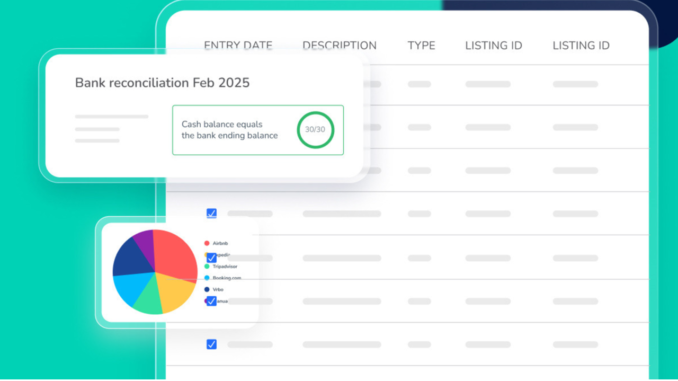Select the DESCRIPTION column header
The width and height of the screenshot is (678, 381).
[x=339, y=45]
